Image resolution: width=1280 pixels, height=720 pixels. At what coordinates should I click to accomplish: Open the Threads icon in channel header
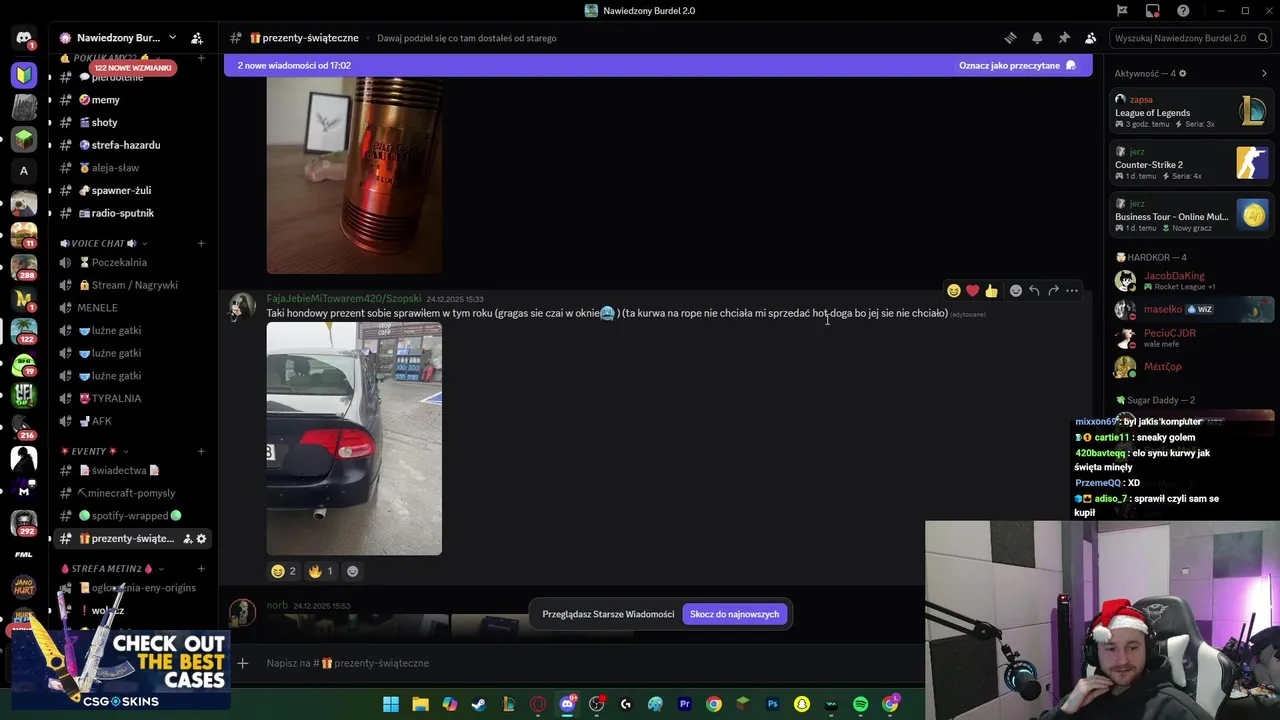click(1010, 38)
